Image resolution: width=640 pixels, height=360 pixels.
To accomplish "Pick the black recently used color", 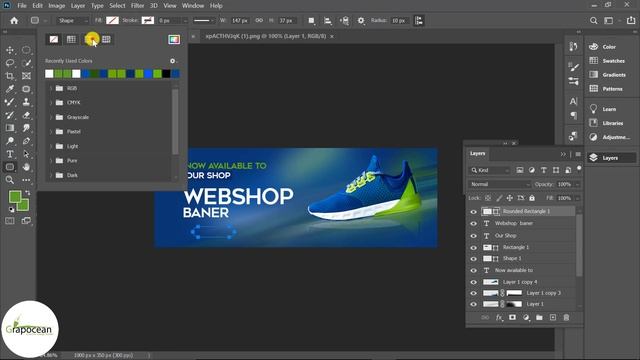I will 167,73.
